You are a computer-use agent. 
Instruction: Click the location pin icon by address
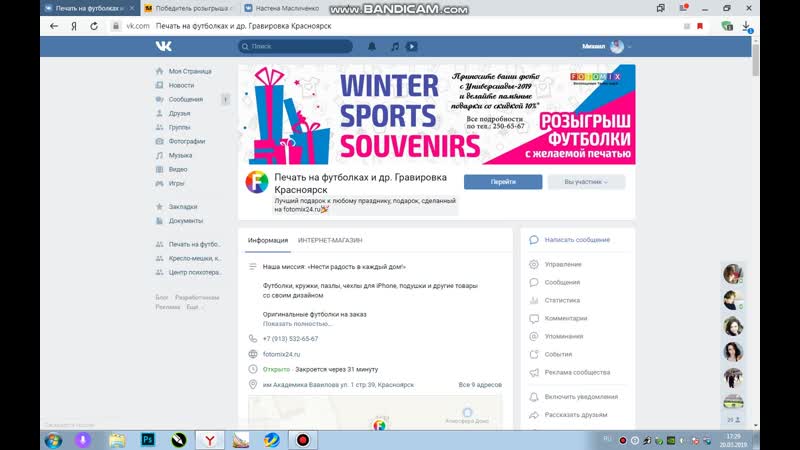tap(253, 385)
